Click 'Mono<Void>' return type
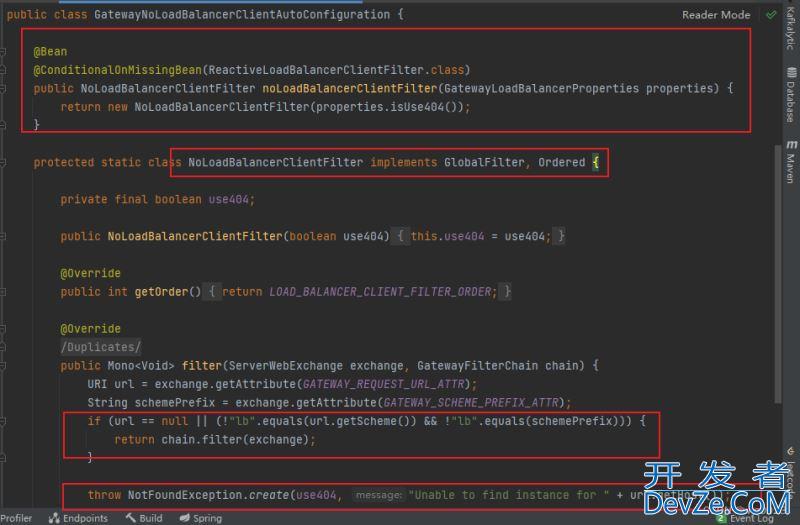This screenshot has width=800, height=525. click(x=141, y=366)
